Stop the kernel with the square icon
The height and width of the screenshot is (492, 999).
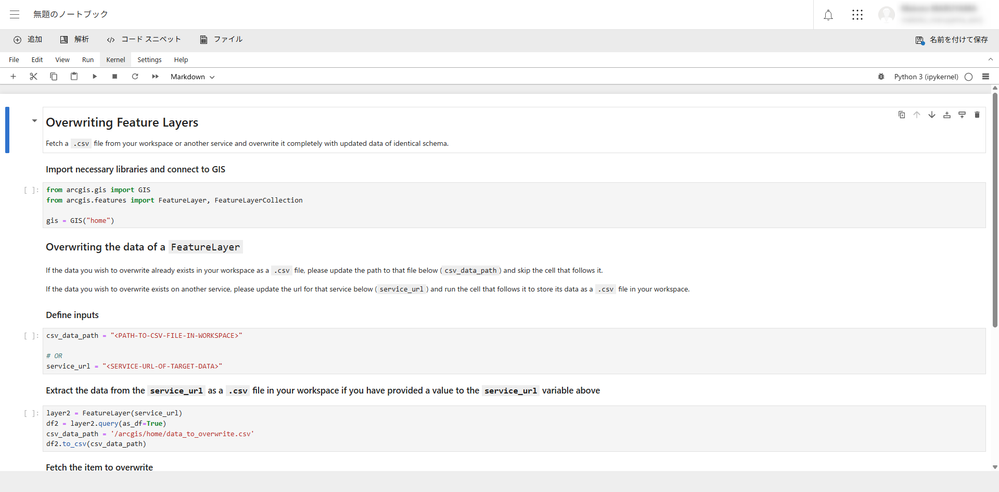pos(115,76)
